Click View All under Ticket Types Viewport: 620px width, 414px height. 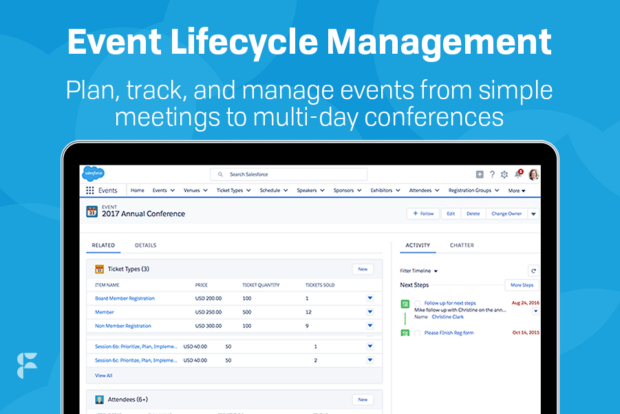tap(104, 376)
